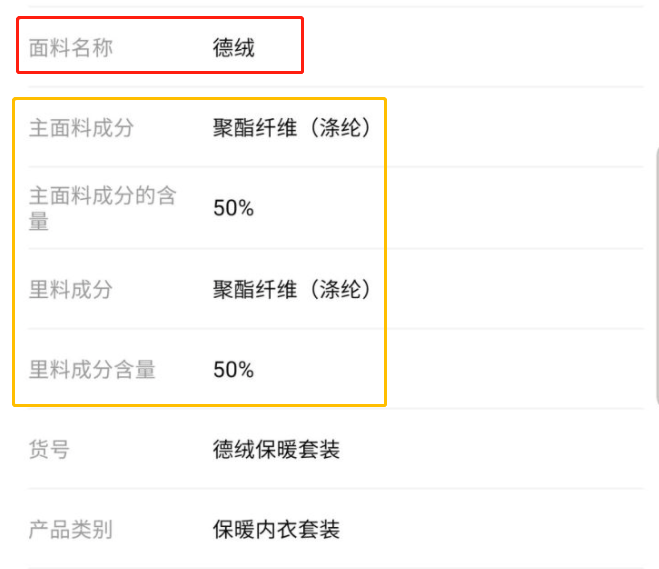Screen dimensions: 659x569
Task: Click the 产品类别 label
Action: 70,529
